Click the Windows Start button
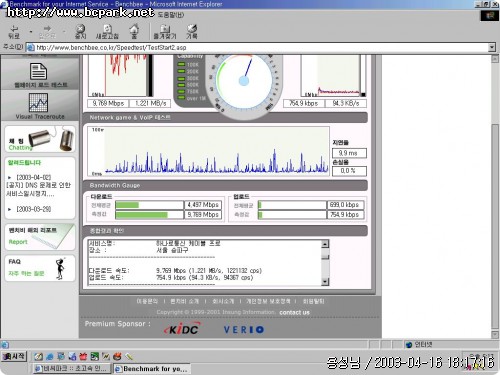This screenshot has width=500, height=375. (x=13, y=356)
